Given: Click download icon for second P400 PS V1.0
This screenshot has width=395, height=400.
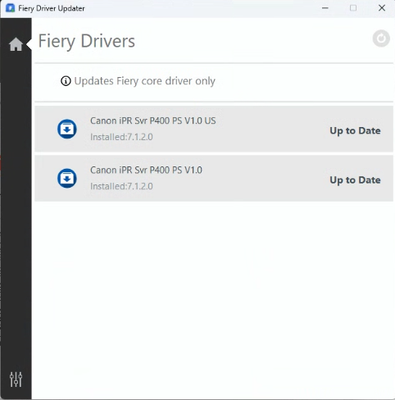Looking at the screenshot, I should pyautogui.click(x=67, y=178).
